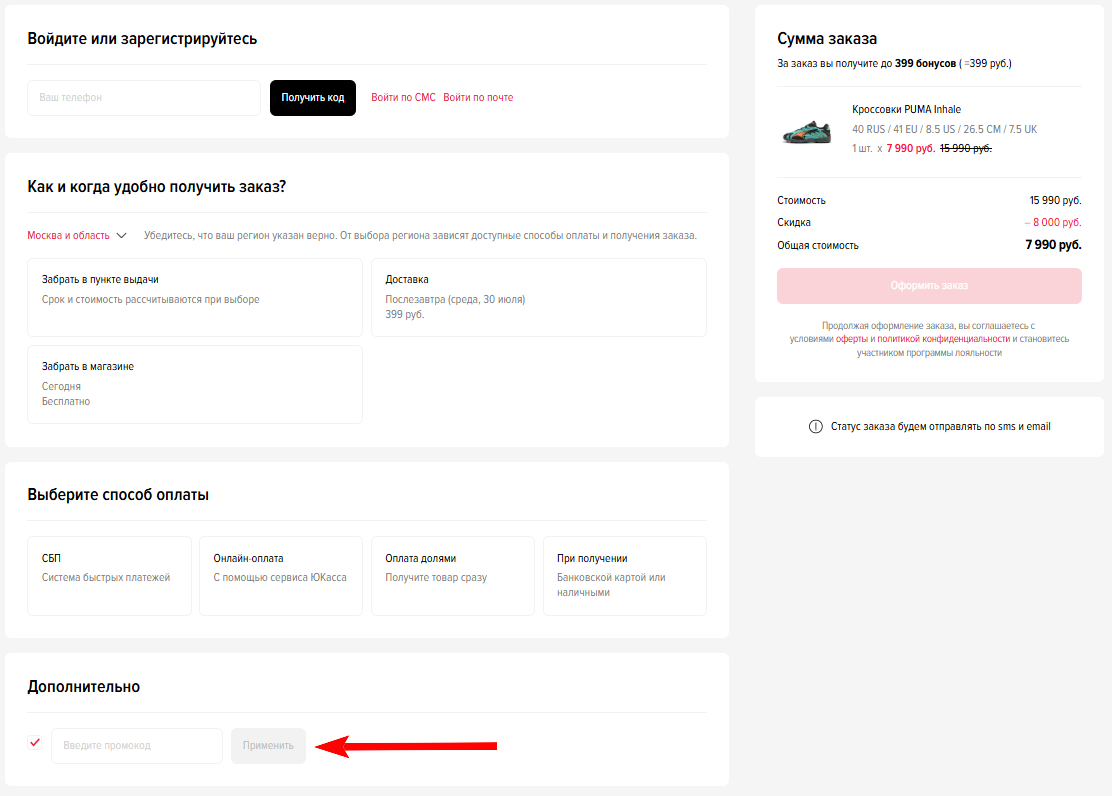Image resolution: width=1112 pixels, height=796 pixels.
Task: Click the Ваш телефон input field
Action: tap(144, 98)
